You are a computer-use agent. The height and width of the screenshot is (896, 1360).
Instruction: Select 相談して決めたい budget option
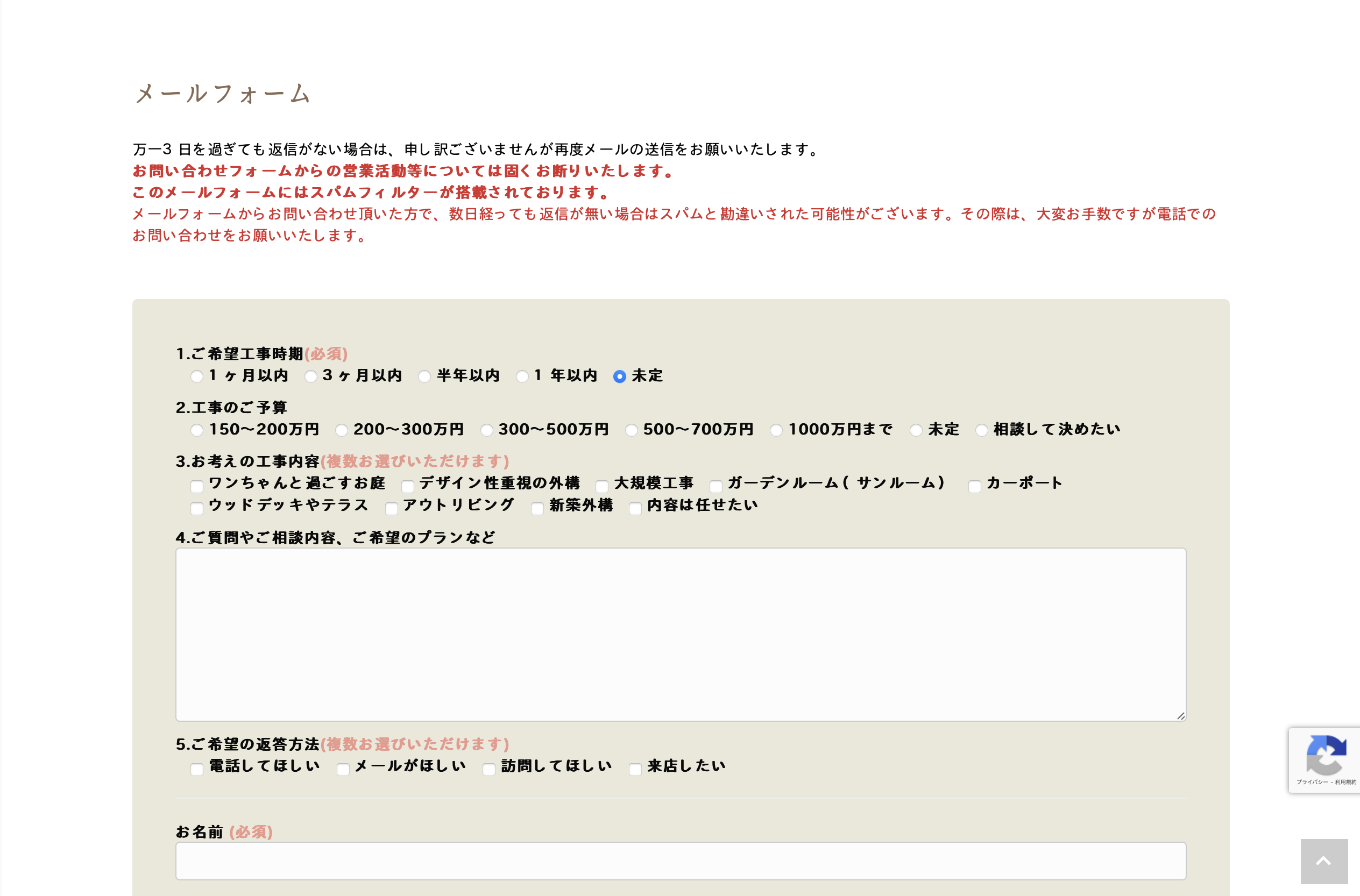click(981, 430)
